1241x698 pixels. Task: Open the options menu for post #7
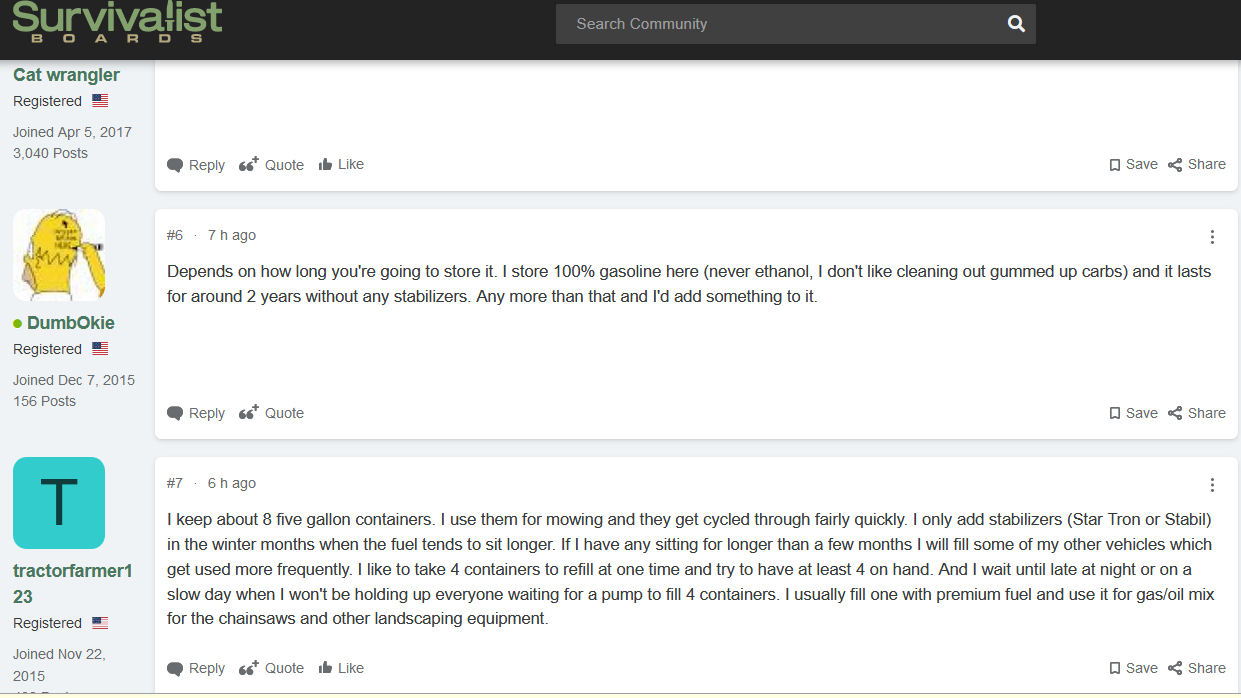pos(1212,485)
